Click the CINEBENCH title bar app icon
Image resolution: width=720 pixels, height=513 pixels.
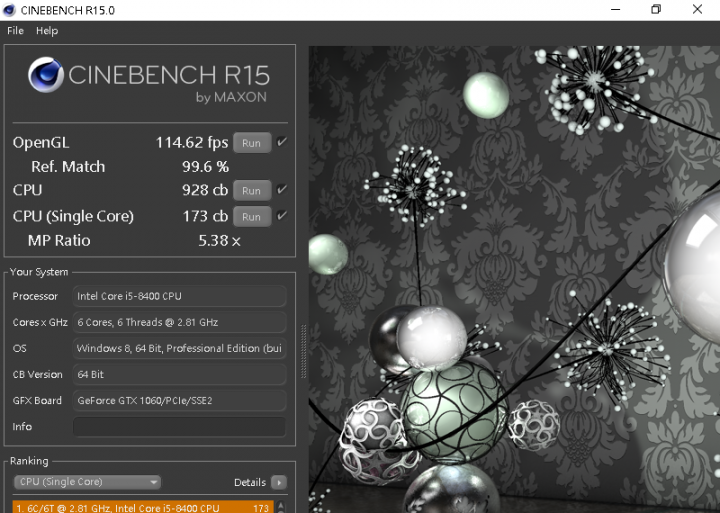point(9,10)
